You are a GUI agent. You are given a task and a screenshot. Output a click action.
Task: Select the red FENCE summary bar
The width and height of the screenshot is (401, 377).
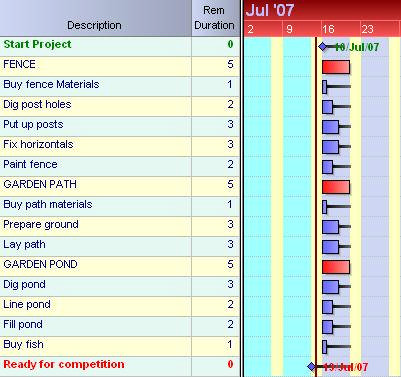336,67
